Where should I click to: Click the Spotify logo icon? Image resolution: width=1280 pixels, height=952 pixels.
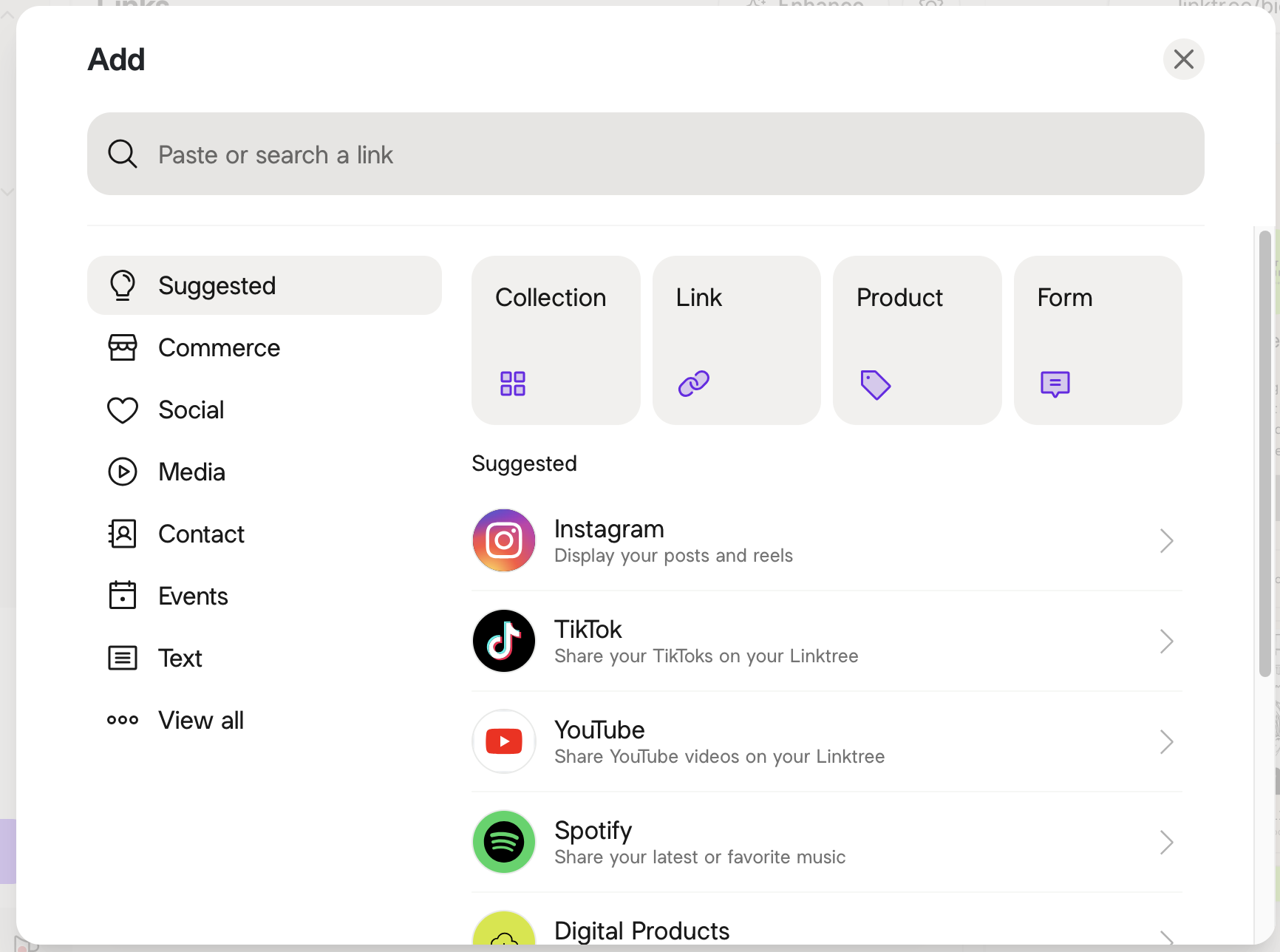[504, 842]
